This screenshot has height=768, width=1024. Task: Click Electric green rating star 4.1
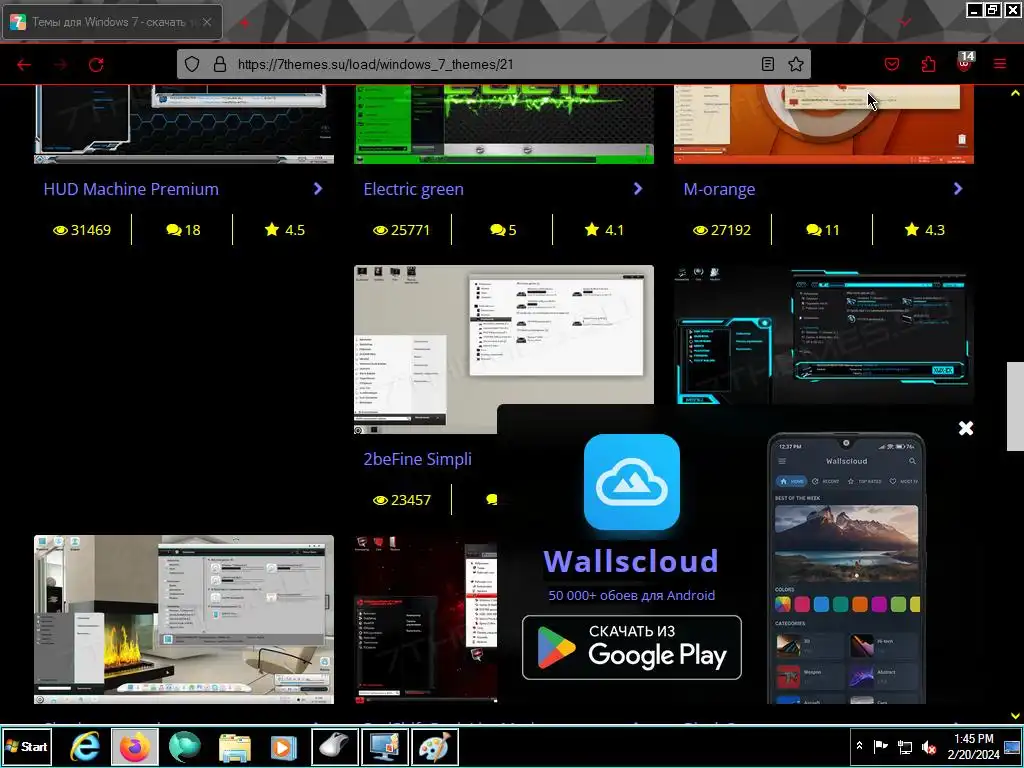(x=604, y=230)
